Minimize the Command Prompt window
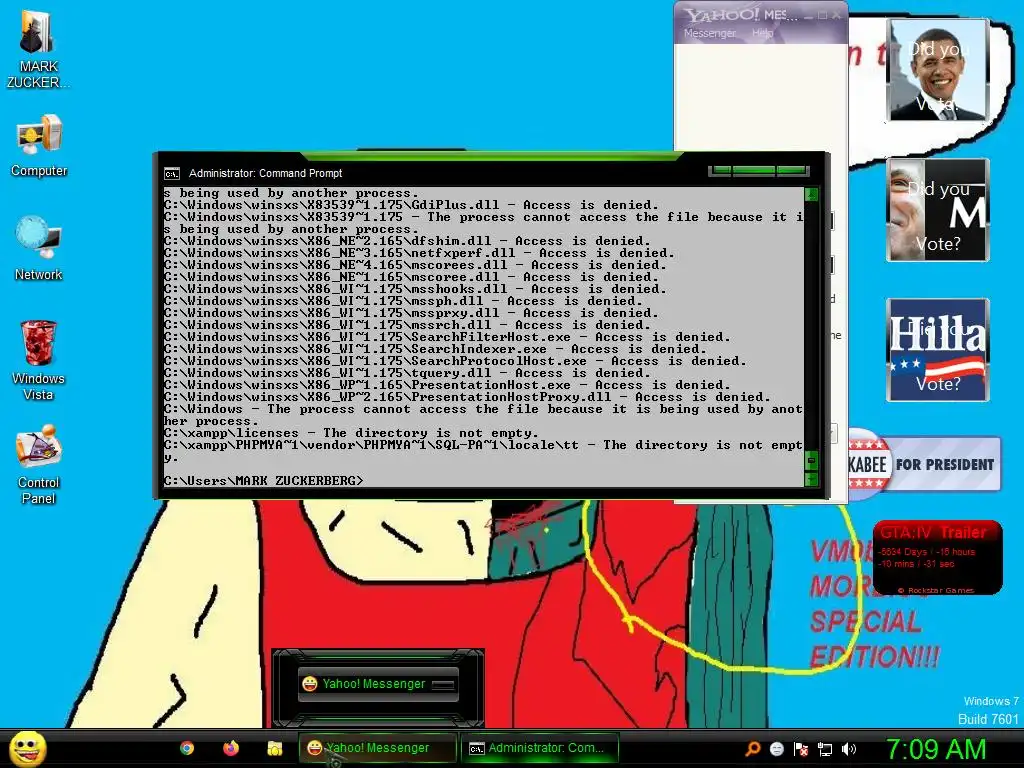 (x=722, y=170)
